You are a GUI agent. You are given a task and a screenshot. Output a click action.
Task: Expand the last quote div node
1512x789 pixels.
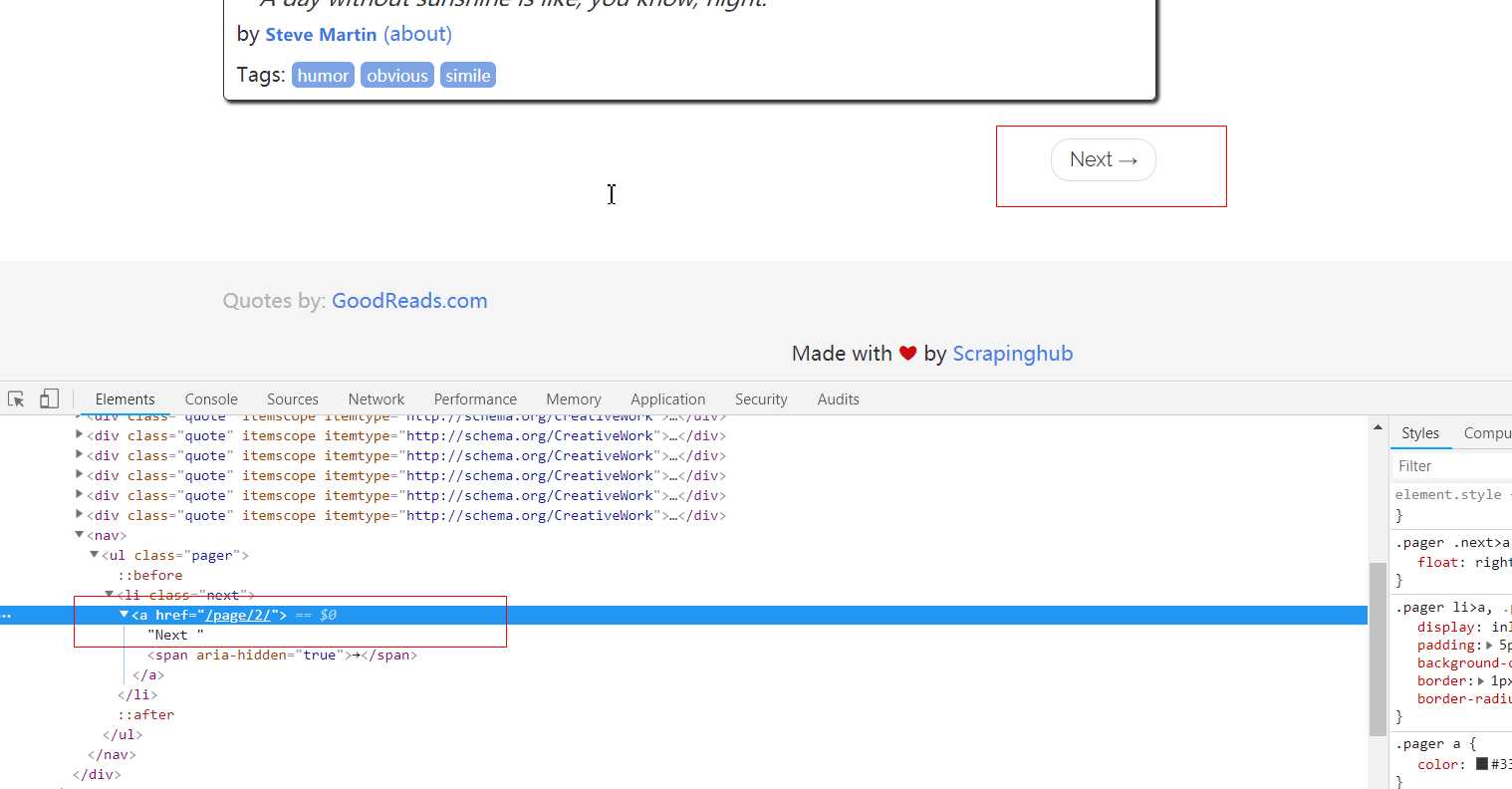click(x=79, y=515)
